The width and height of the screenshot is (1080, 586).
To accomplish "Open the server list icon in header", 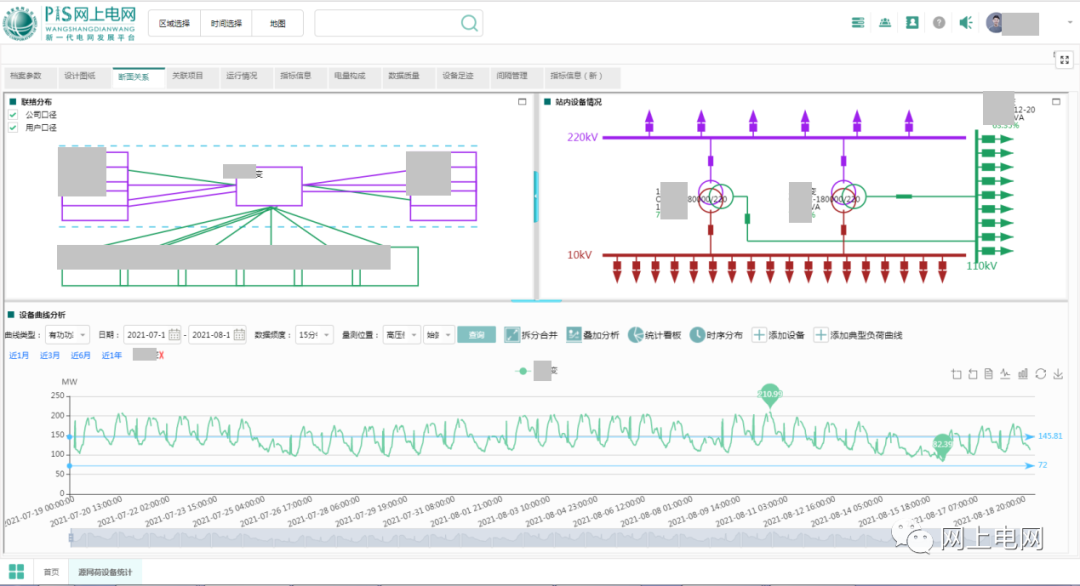I will point(858,23).
